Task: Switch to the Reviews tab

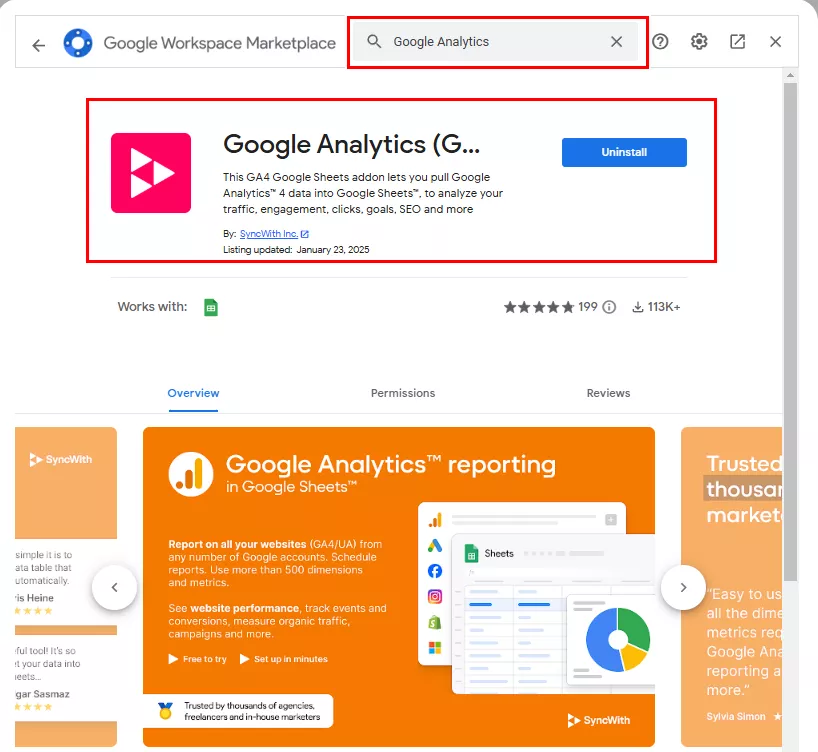Action: (608, 393)
